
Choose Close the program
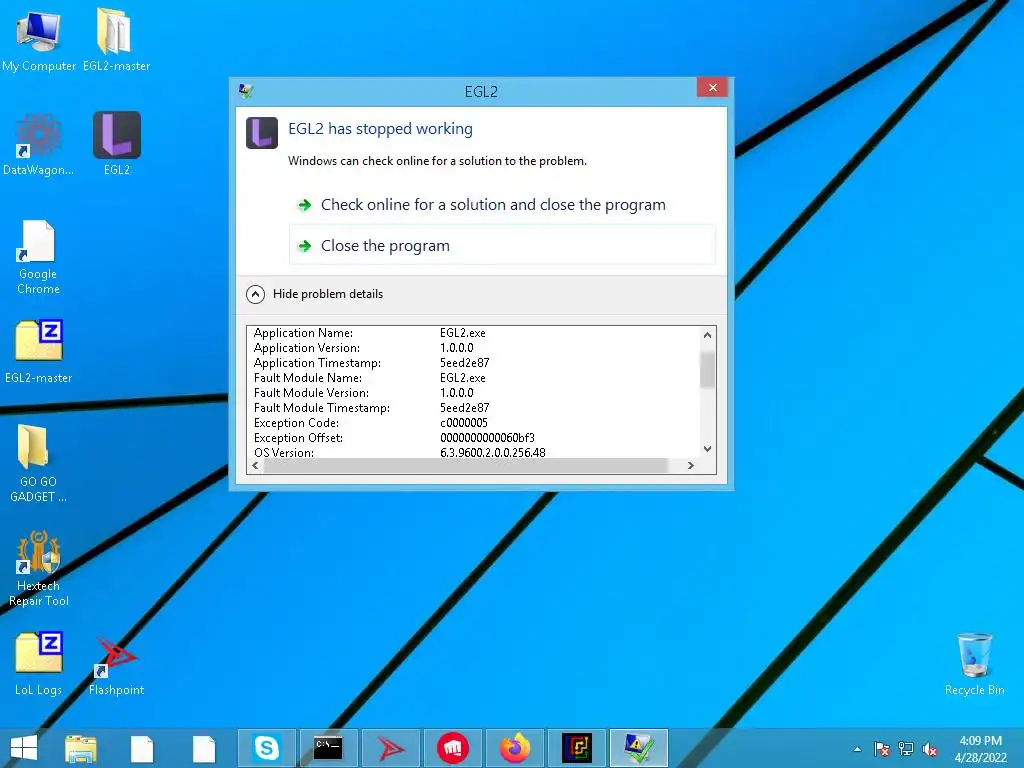(x=502, y=246)
